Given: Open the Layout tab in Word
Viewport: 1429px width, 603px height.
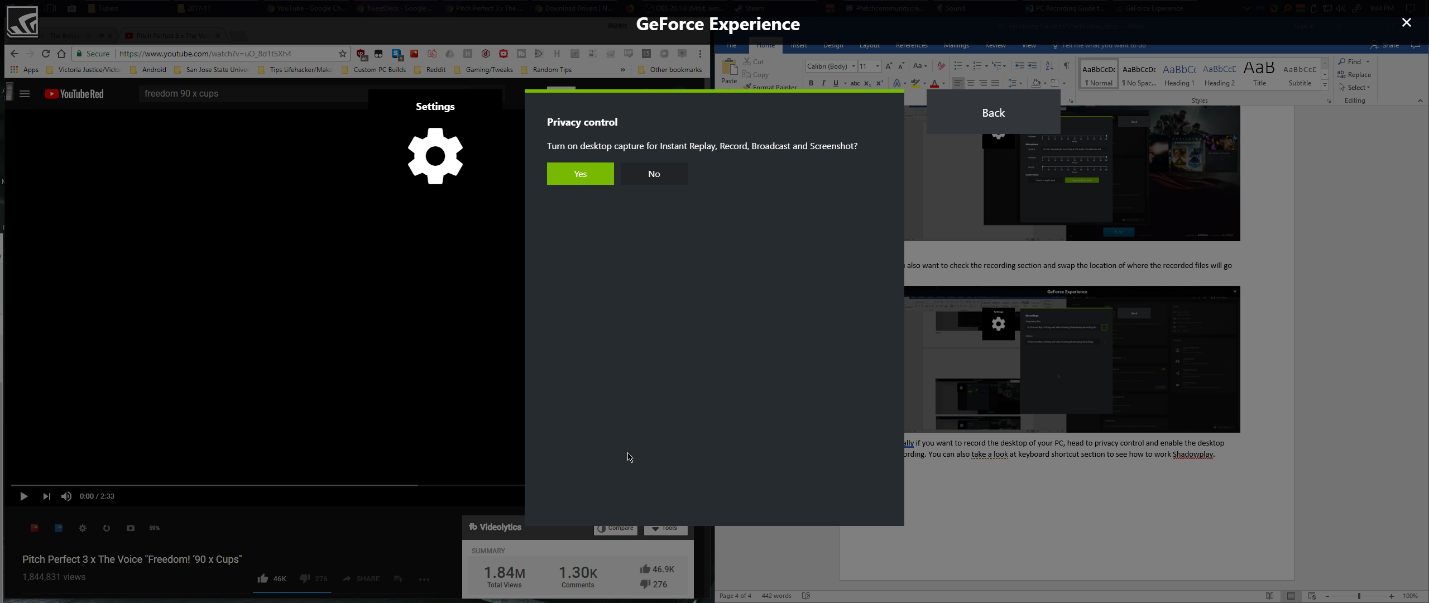Looking at the screenshot, I should pos(870,45).
